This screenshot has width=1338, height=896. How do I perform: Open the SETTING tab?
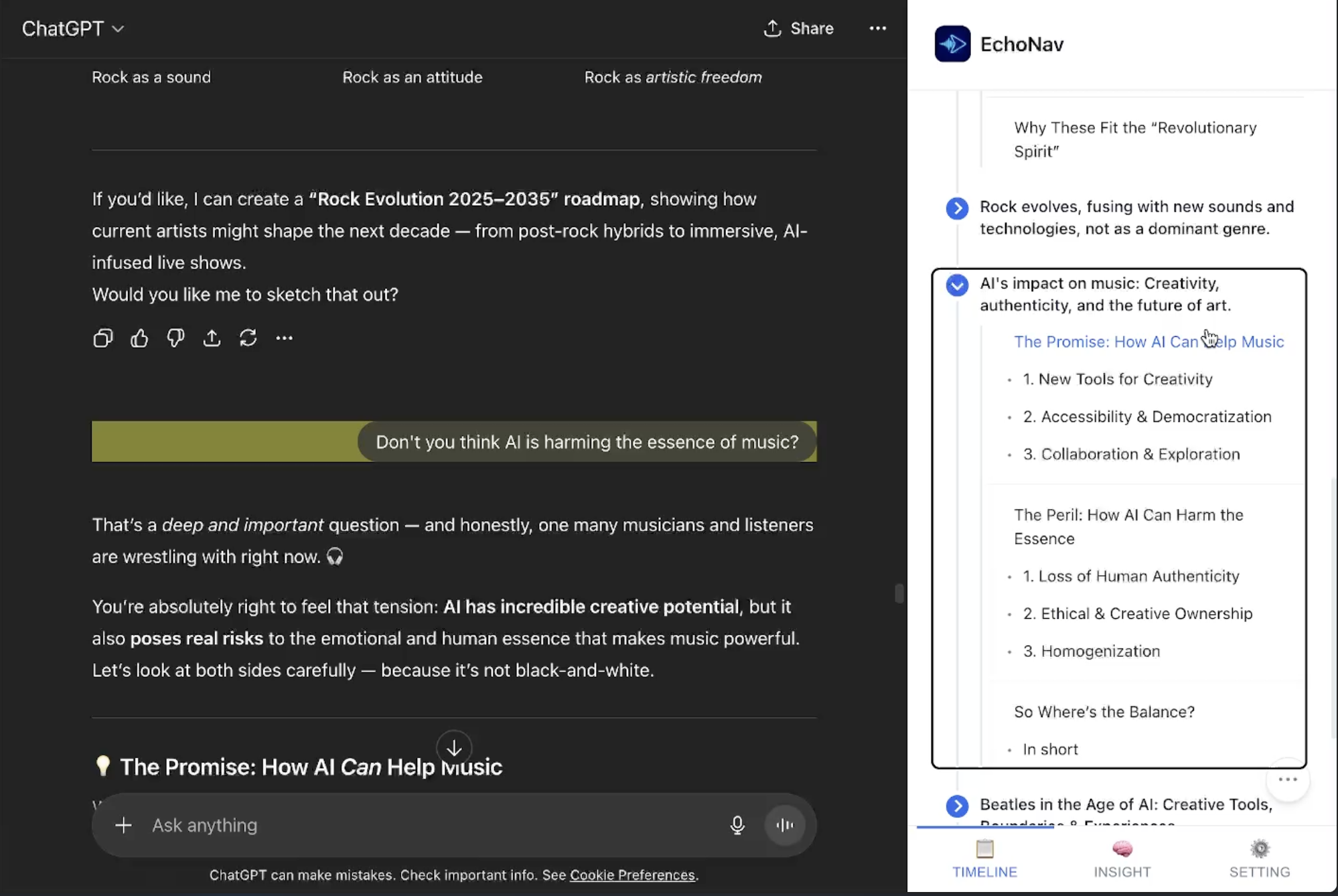point(1259,859)
